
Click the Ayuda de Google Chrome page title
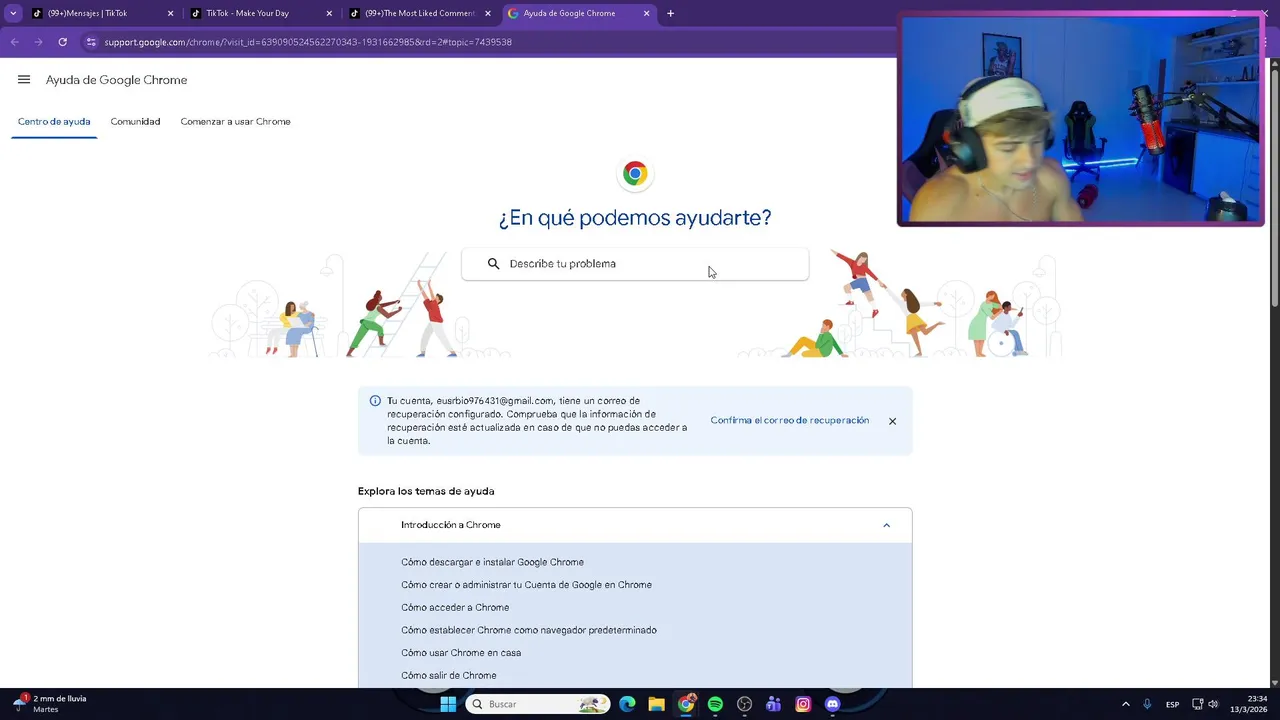pyautogui.click(x=116, y=80)
